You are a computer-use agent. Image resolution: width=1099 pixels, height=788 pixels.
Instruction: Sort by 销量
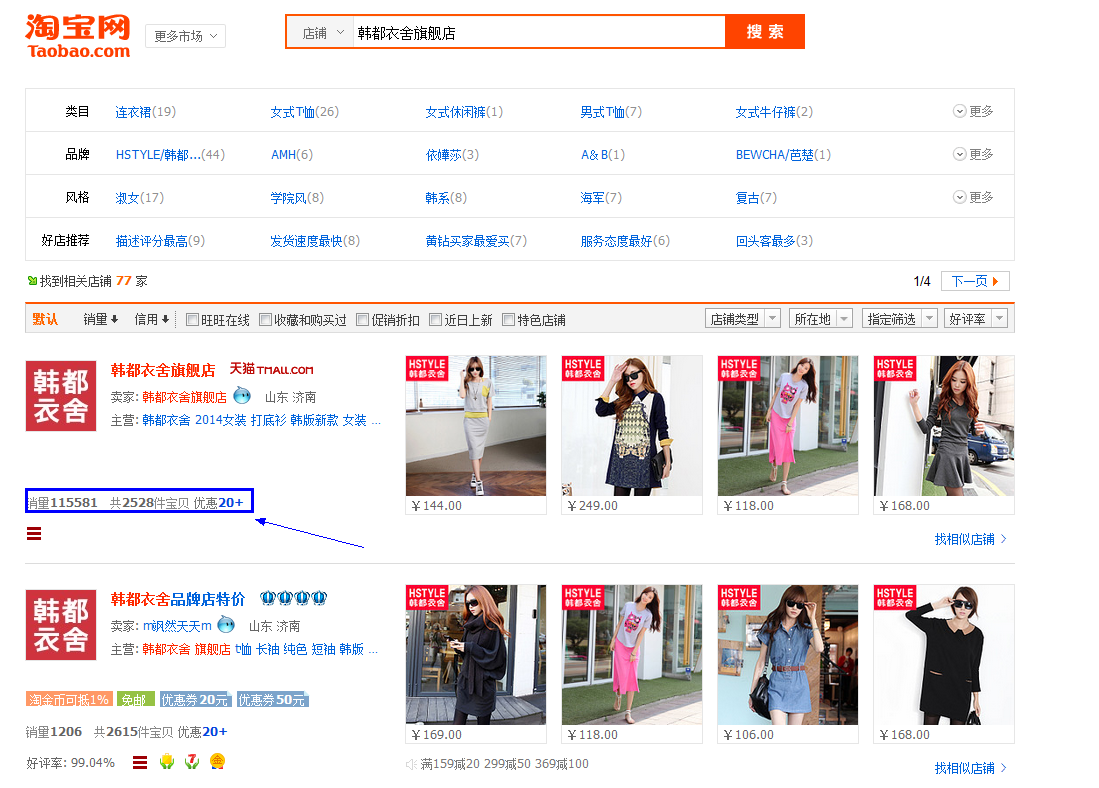(100, 319)
